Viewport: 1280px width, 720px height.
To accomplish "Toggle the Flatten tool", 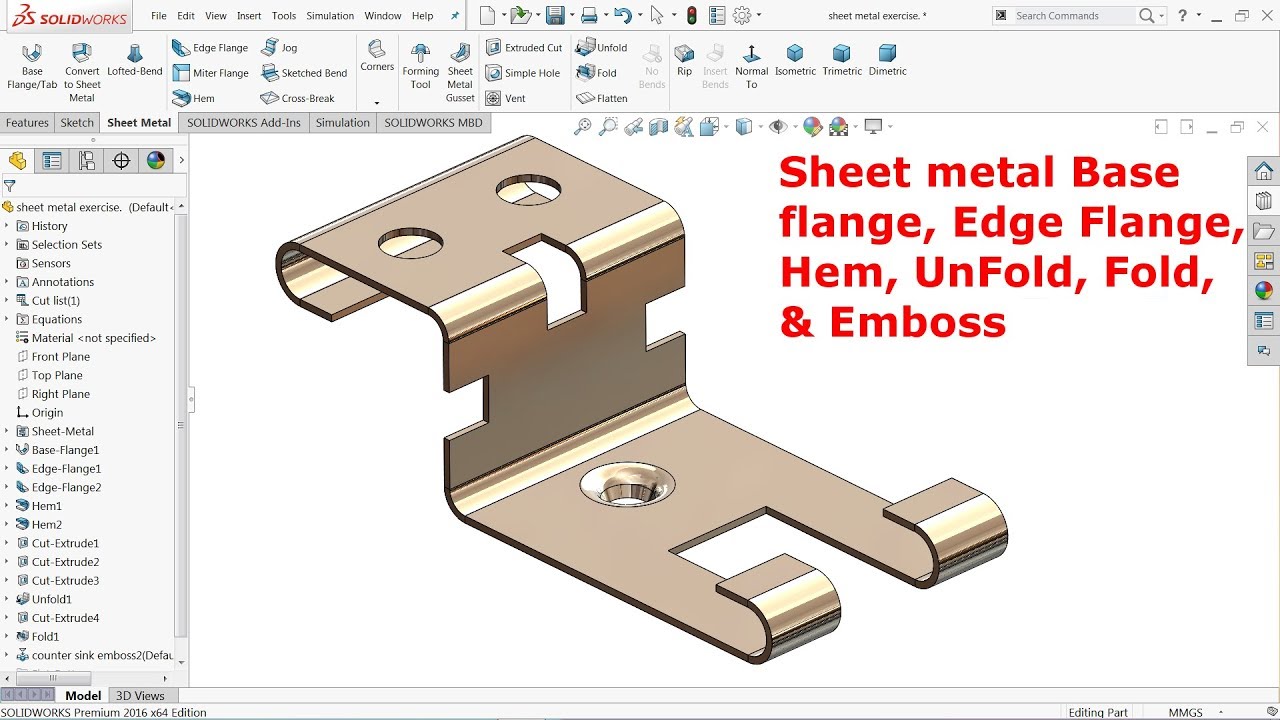I will pyautogui.click(x=602, y=98).
